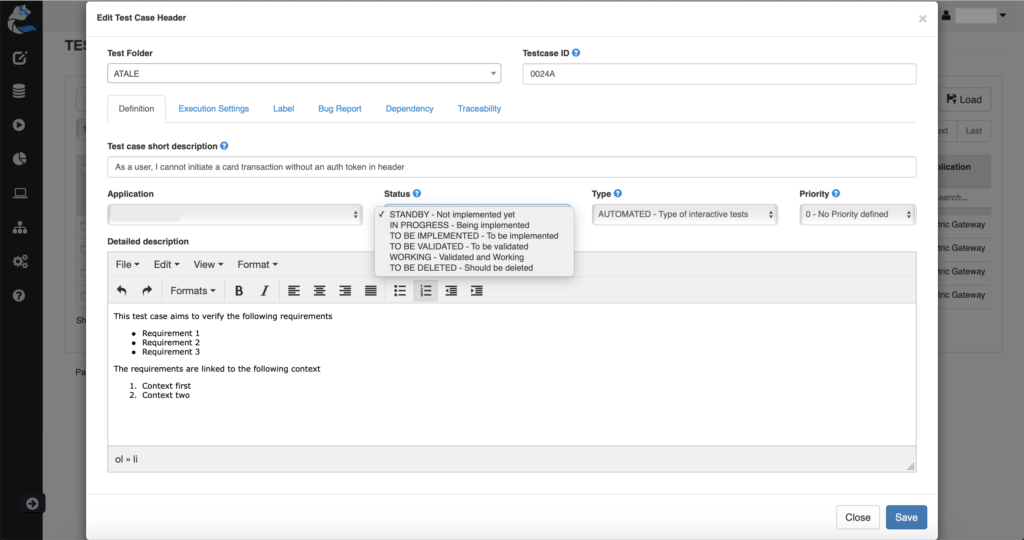The height and width of the screenshot is (540, 1024).
Task: Click the Close button in footer
Action: pyautogui.click(x=857, y=517)
